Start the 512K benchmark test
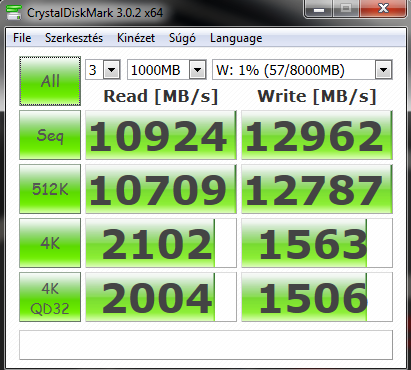This screenshot has width=411, height=370. (x=50, y=189)
